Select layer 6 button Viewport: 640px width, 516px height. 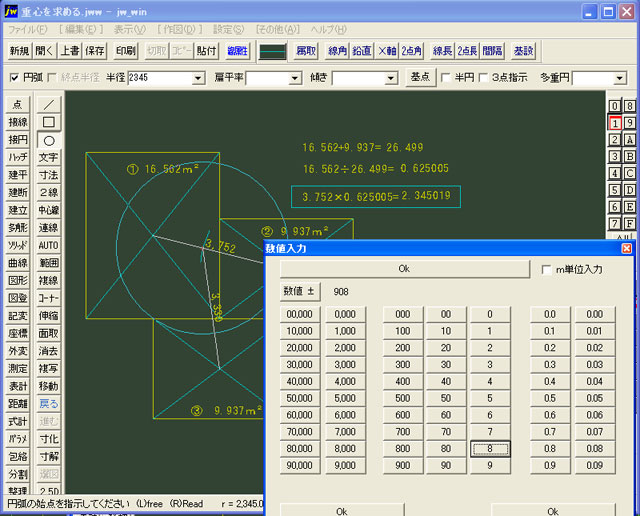[615, 207]
